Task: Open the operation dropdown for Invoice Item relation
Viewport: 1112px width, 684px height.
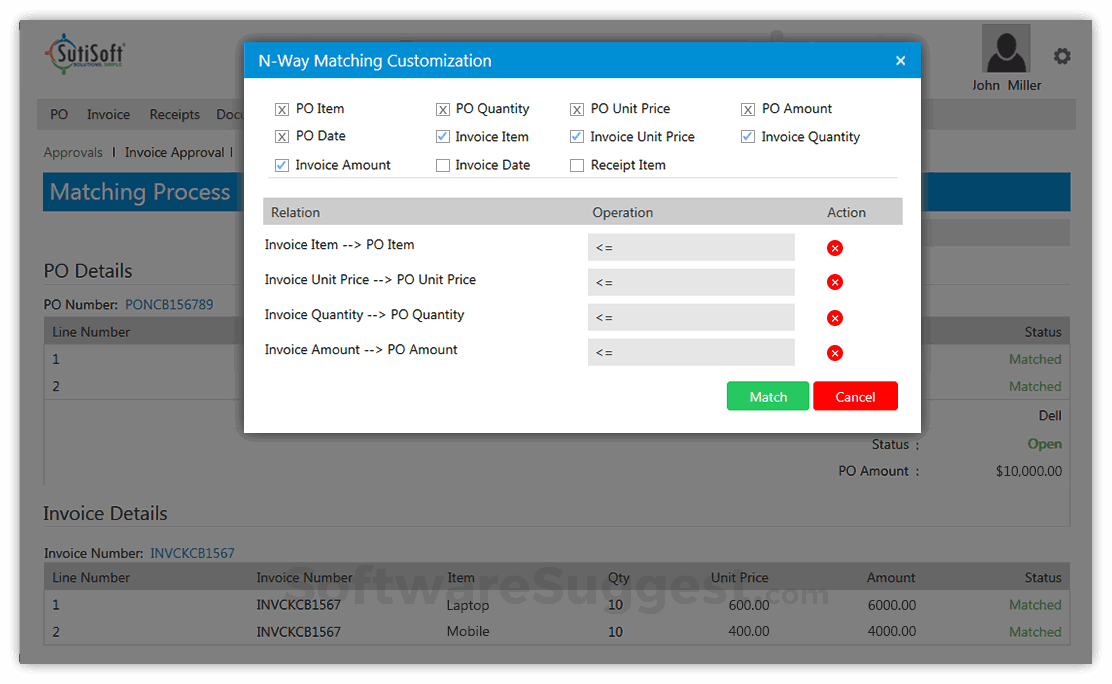Action: [691, 247]
